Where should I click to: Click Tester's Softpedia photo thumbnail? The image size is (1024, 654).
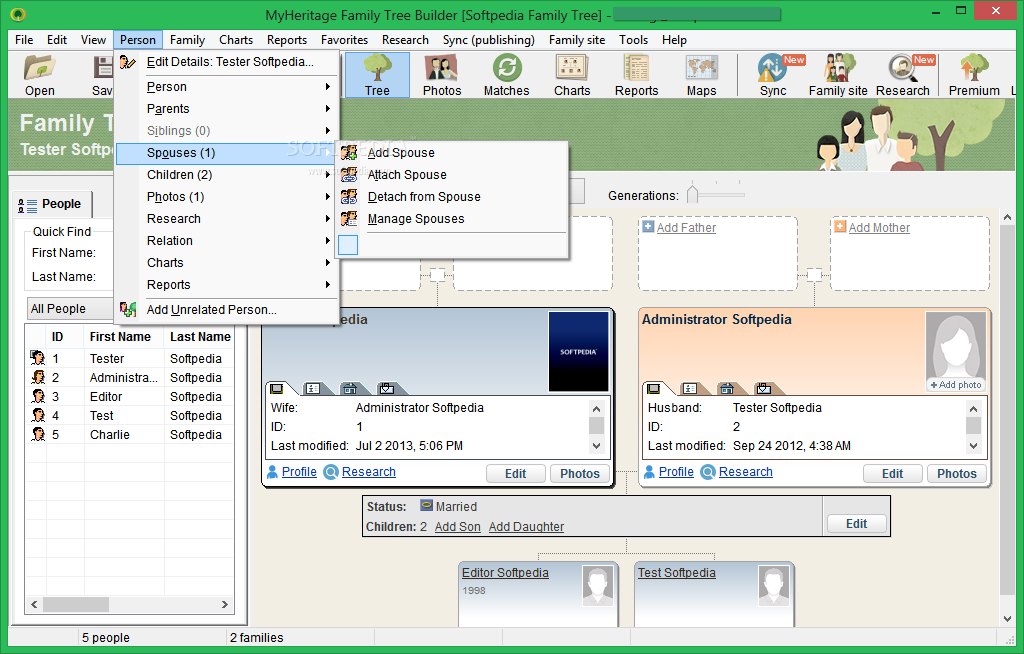click(578, 352)
